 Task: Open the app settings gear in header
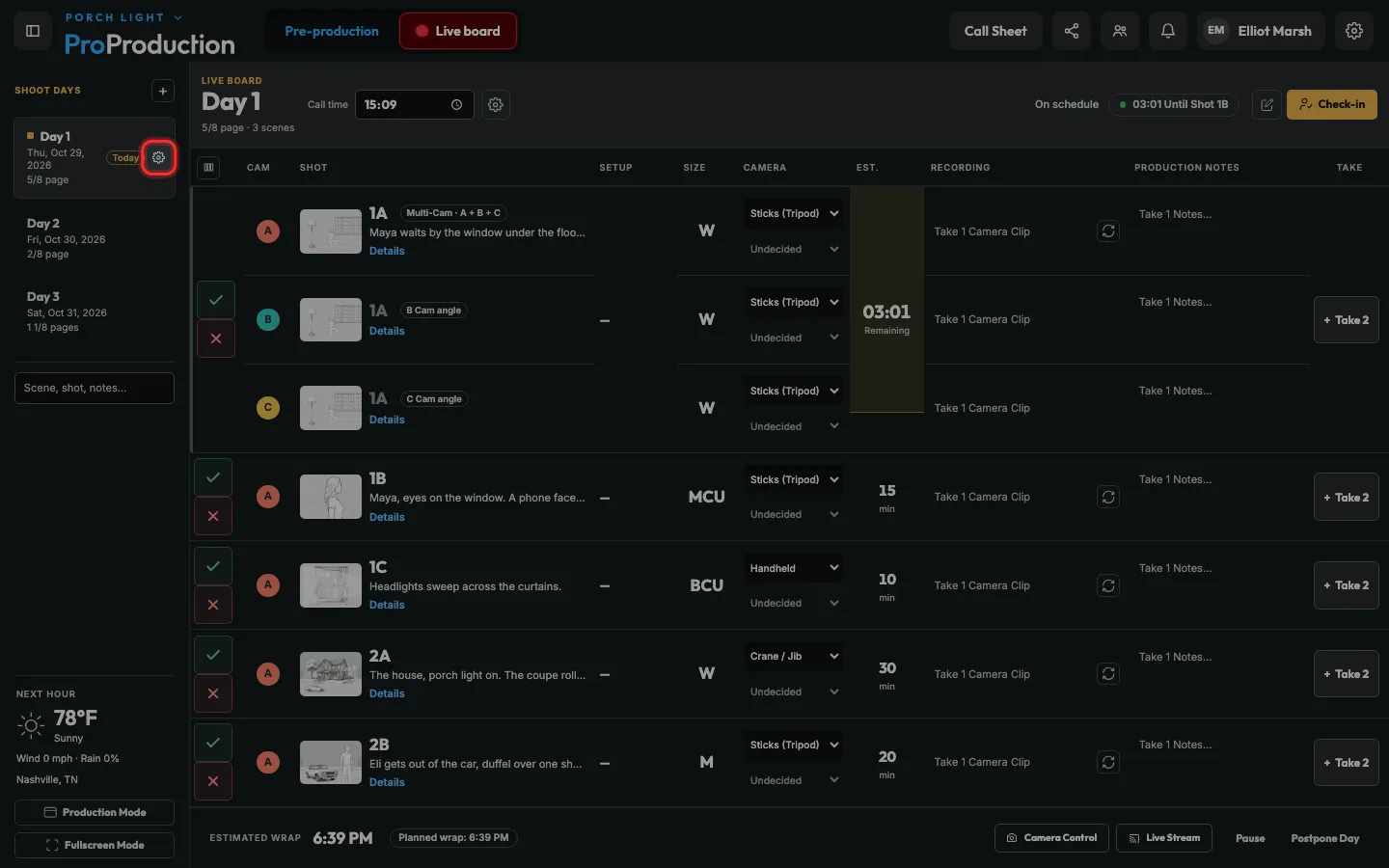(x=1354, y=31)
